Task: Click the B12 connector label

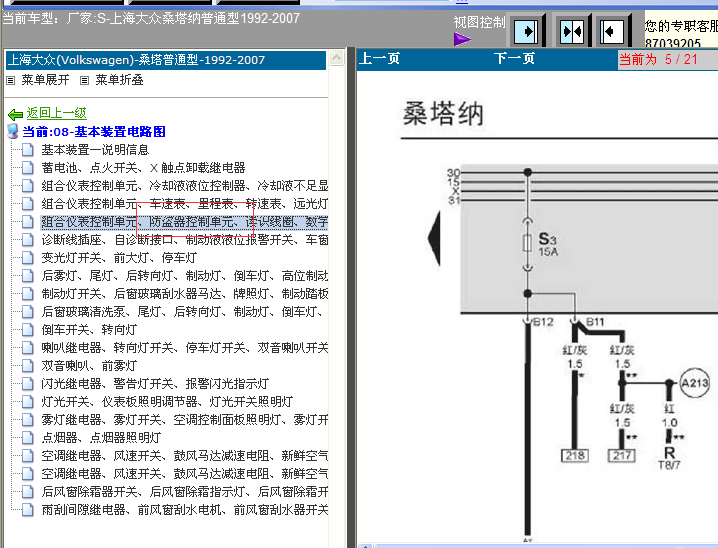Action: click(x=543, y=322)
